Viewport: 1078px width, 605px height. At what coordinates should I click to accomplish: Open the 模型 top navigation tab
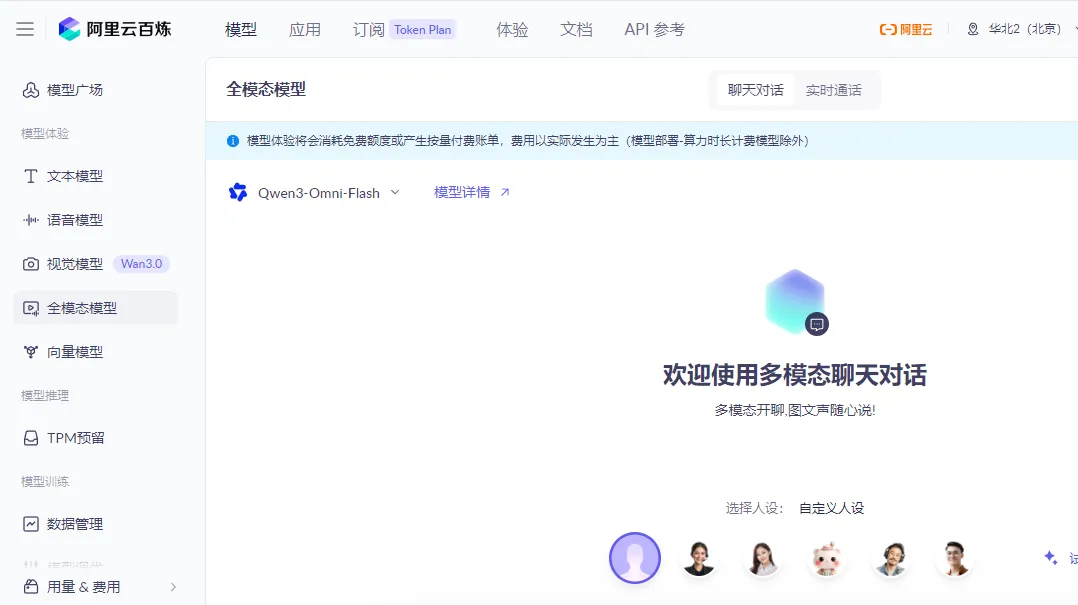241,30
